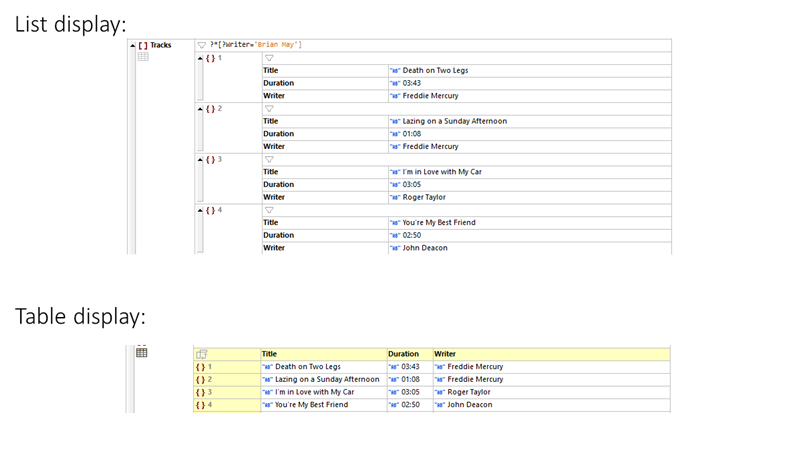Click the list display icon beside table view
Viewport: 800px width, 449px height.
[x=142, y=352]
